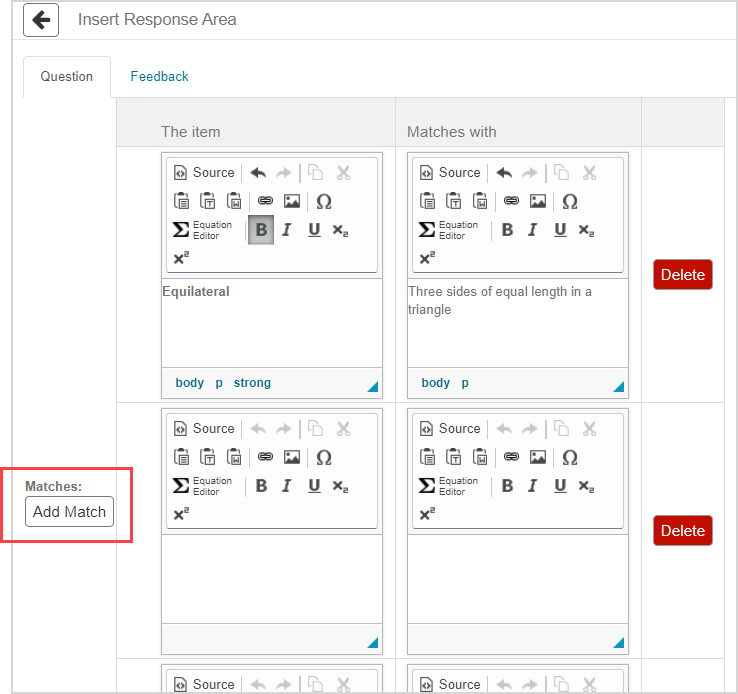Apply subscript in second item editor

341,486
